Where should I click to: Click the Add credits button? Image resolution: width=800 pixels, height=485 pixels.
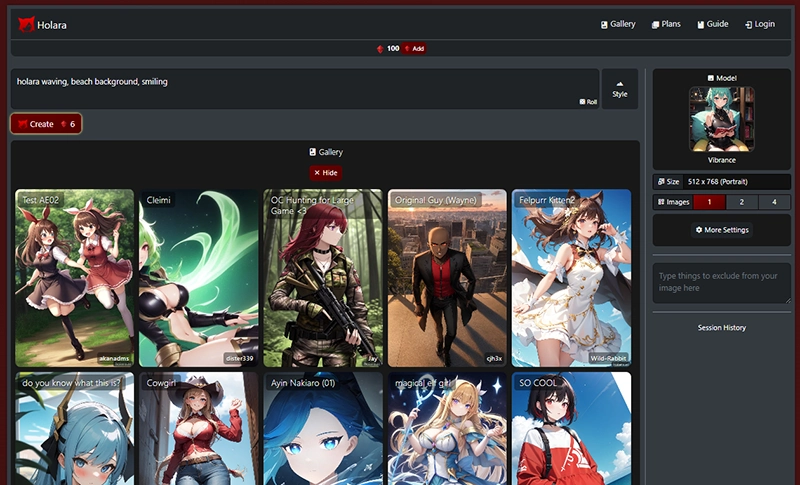(414, 48)
